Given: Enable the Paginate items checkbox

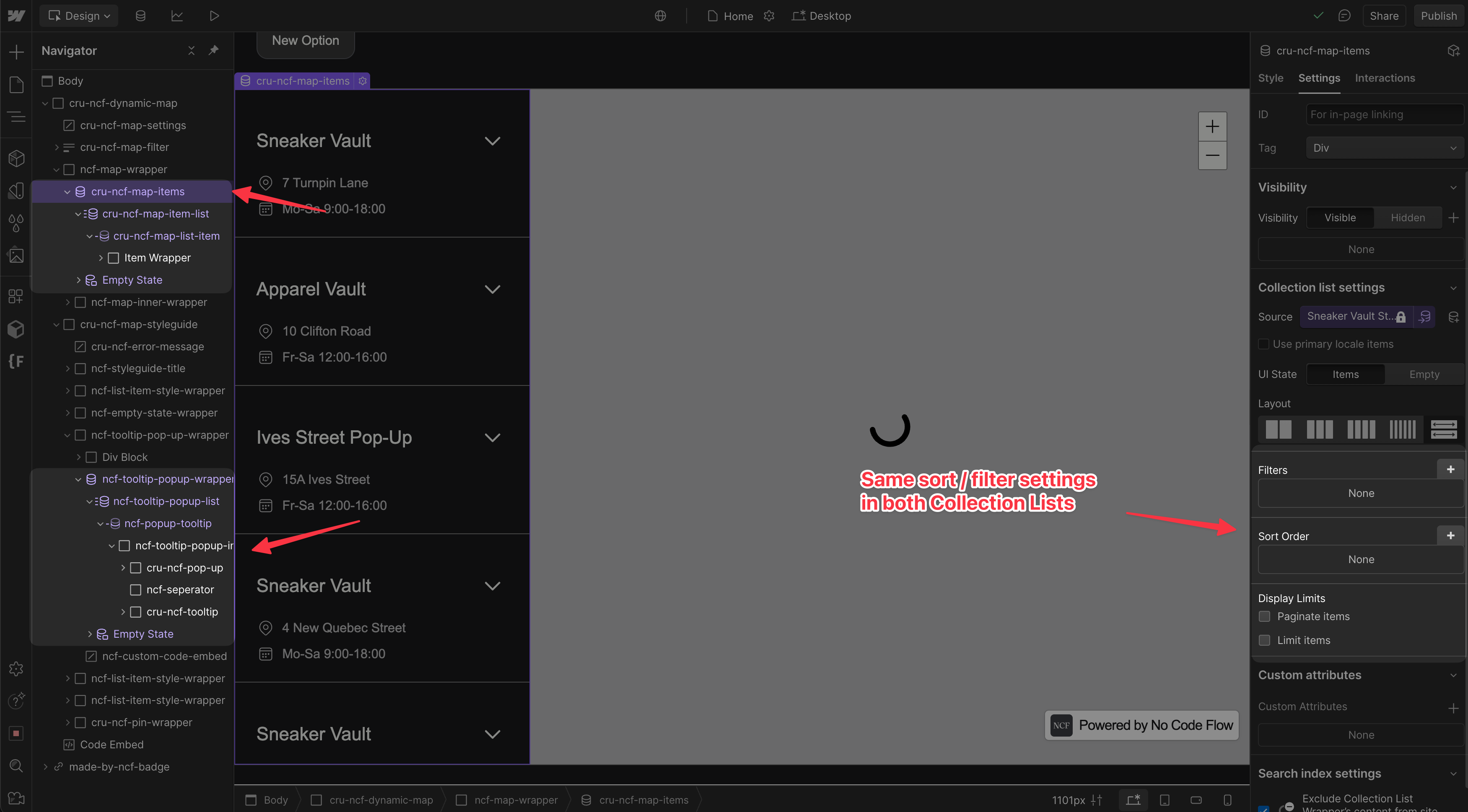Looking at the screenshot, I should (x=1264, y=616).
